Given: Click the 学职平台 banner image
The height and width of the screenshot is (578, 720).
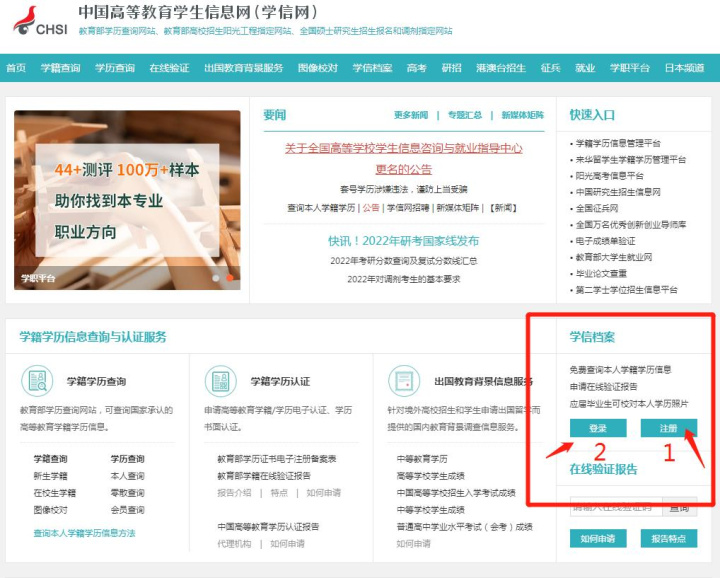Looking at the screenshot, I should [127, 200].
